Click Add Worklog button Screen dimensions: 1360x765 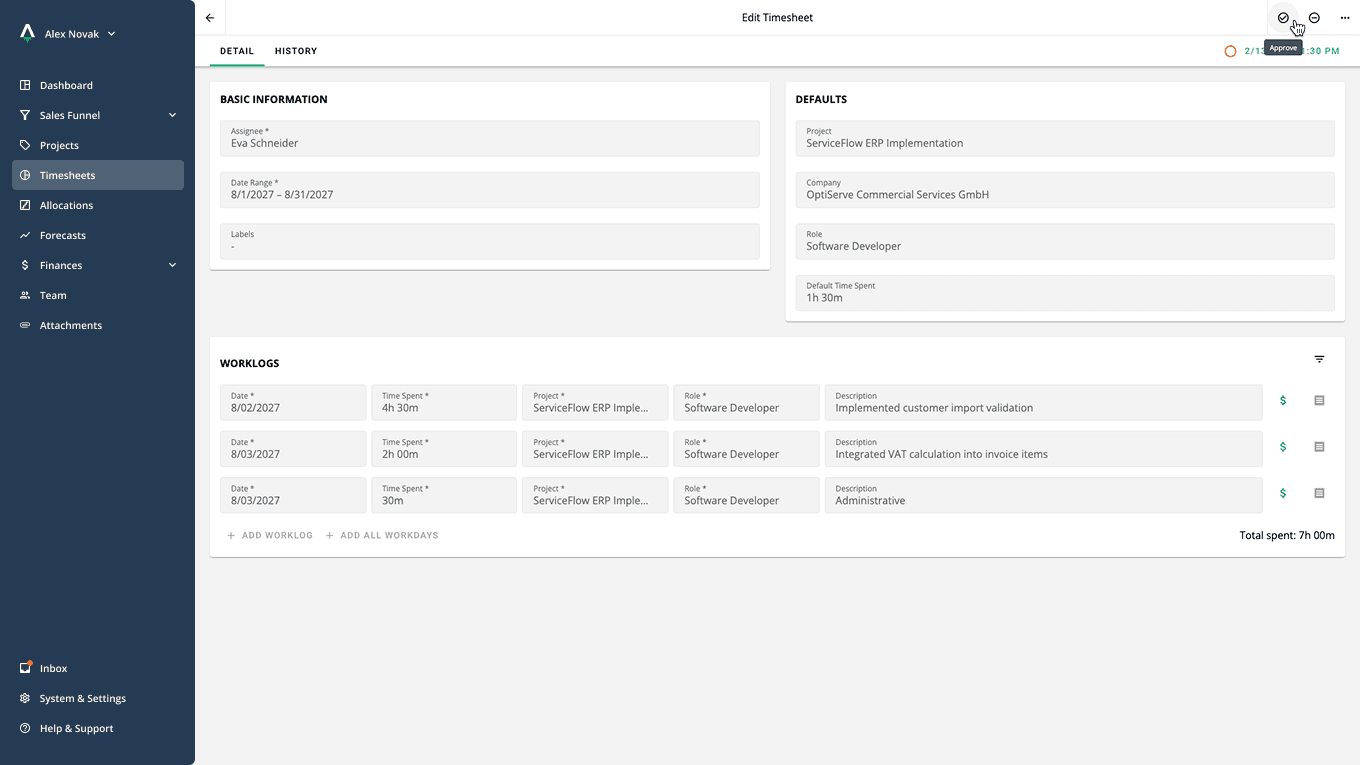coord(270,536)
